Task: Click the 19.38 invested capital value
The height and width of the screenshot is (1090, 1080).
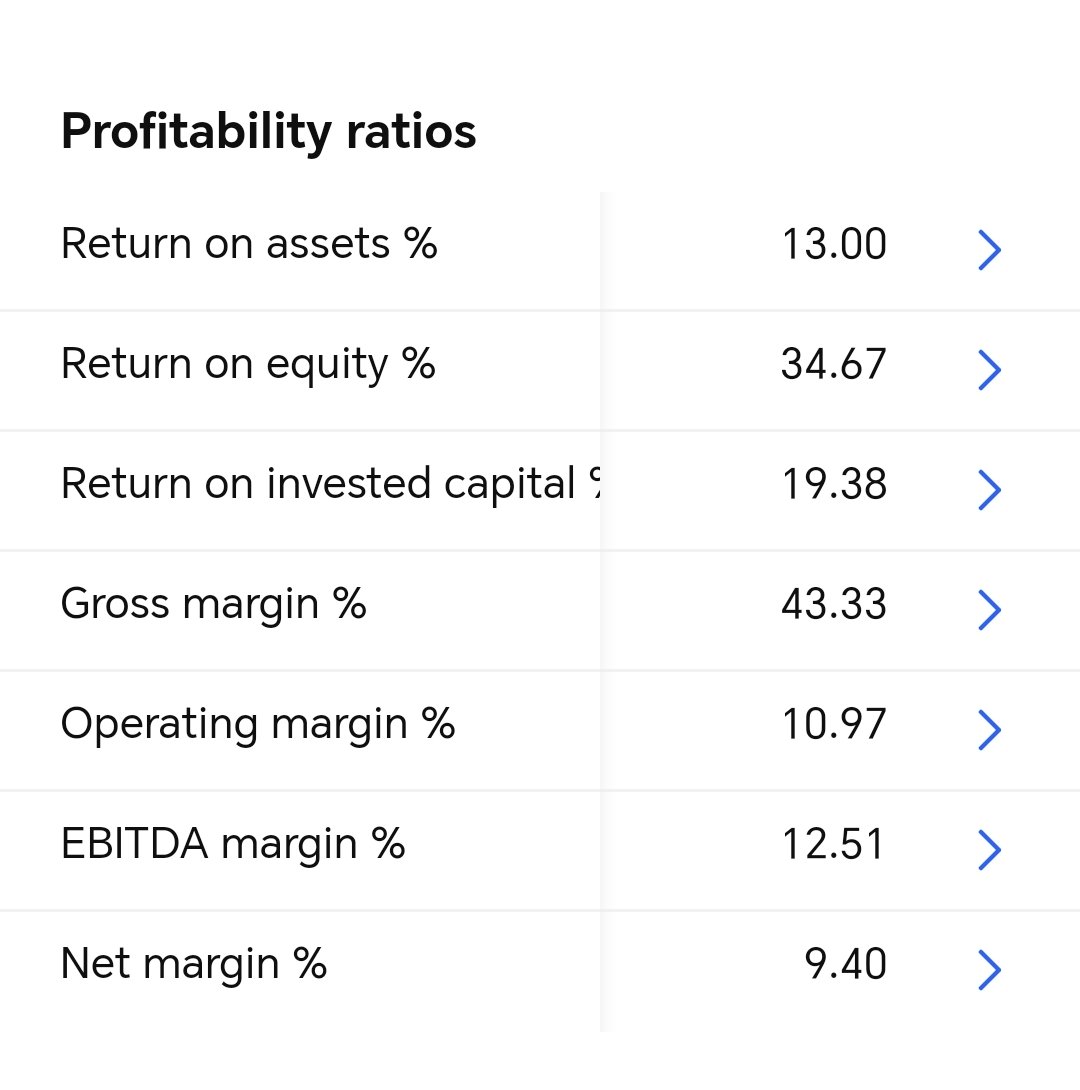Action: point(834,485)
